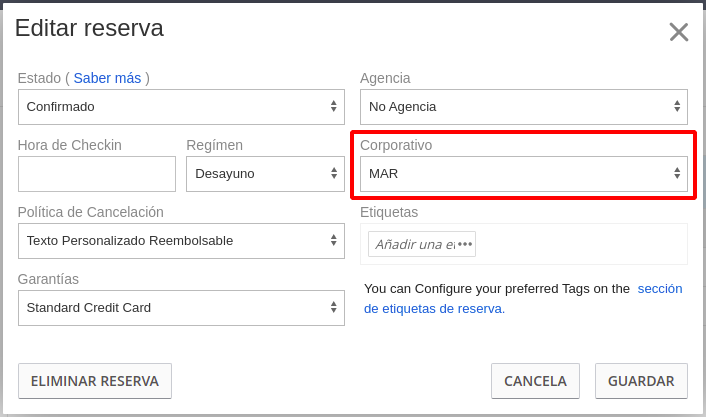Click the Añadir una etiqueta tag input
Screen dimensions: 706x417
pos(422,244)
